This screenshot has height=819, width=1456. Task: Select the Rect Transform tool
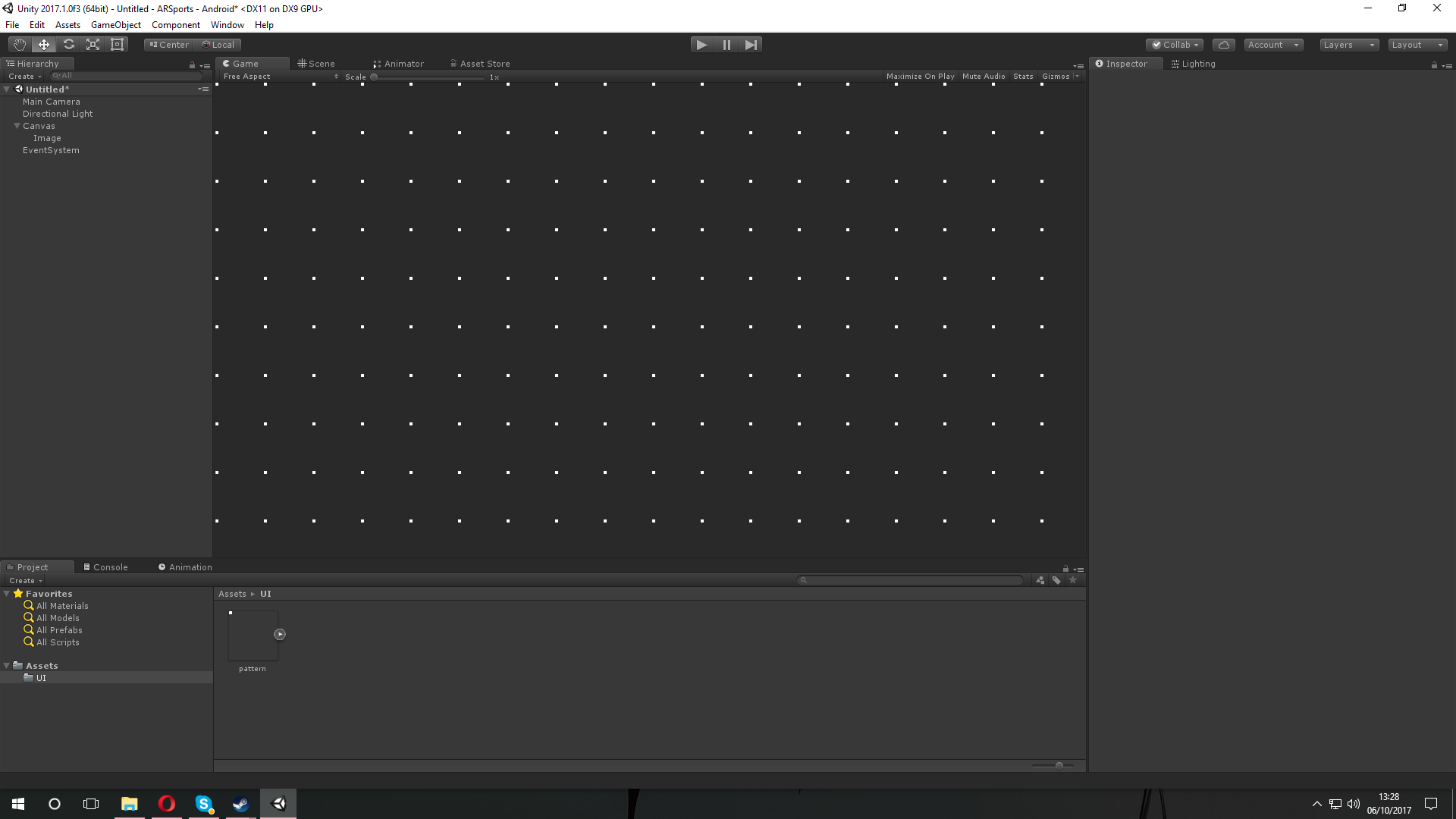(117, 45)
